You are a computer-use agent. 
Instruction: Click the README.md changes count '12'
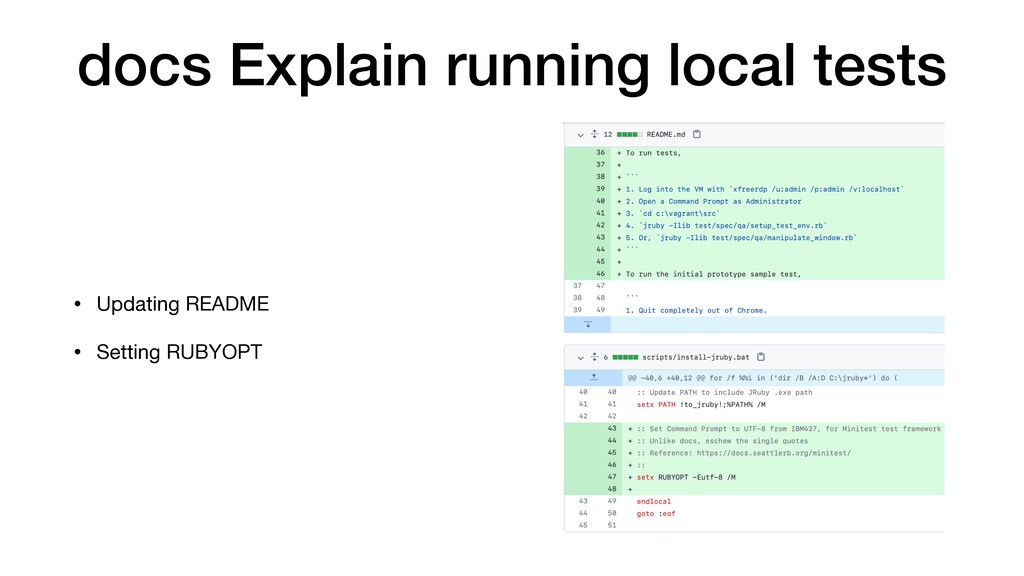(607, 135)
